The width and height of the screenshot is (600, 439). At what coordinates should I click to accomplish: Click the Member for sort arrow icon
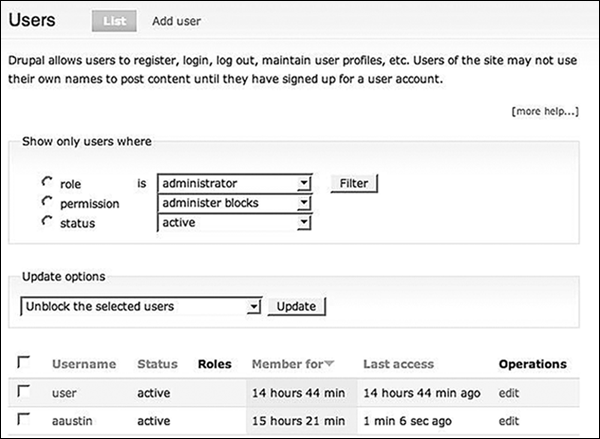click(330, 365)
